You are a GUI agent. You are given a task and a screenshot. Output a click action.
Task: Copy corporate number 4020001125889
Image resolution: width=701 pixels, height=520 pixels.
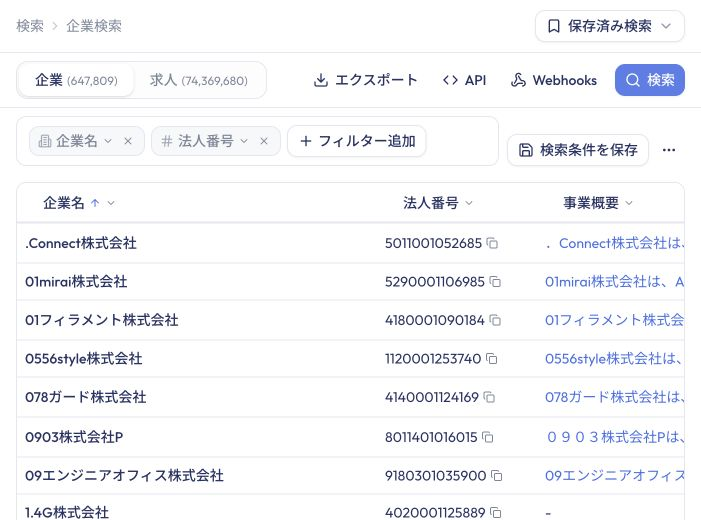click(496, 512)
